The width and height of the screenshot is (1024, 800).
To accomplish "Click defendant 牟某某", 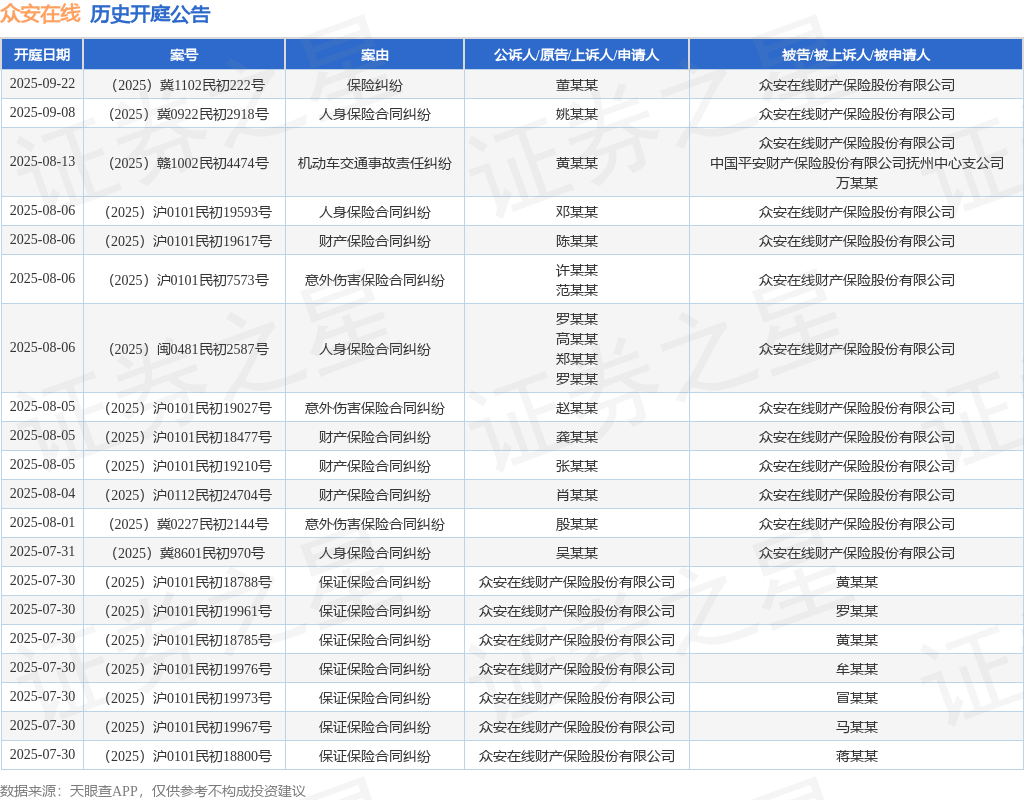I will click(857, 669).
